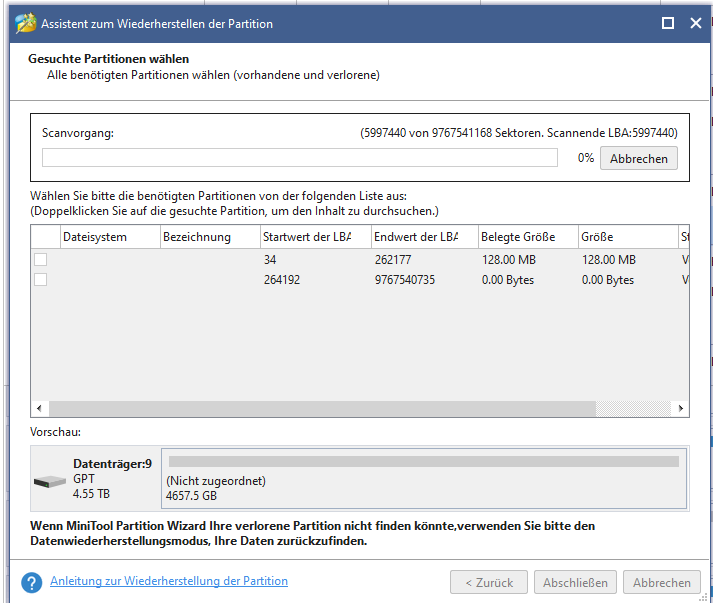Click the 128.00 MB value under Belegte Größe
Screen dimensions: 713x603
point(509,260)
